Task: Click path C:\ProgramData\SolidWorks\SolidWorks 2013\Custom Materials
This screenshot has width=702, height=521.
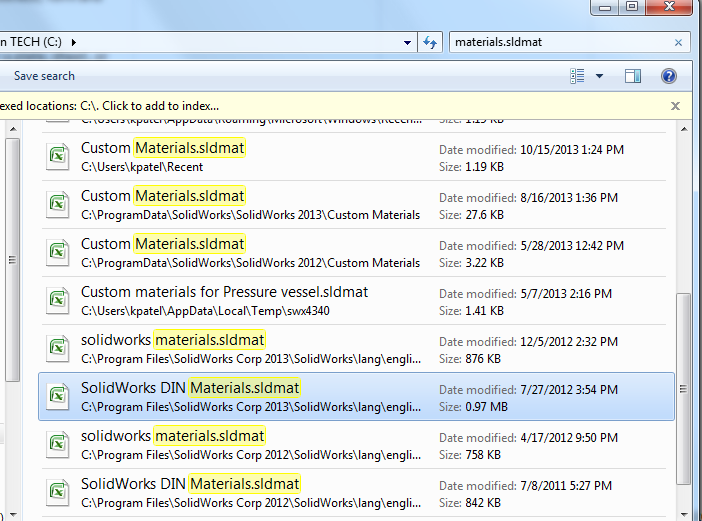Action: (x=250, y=215)
